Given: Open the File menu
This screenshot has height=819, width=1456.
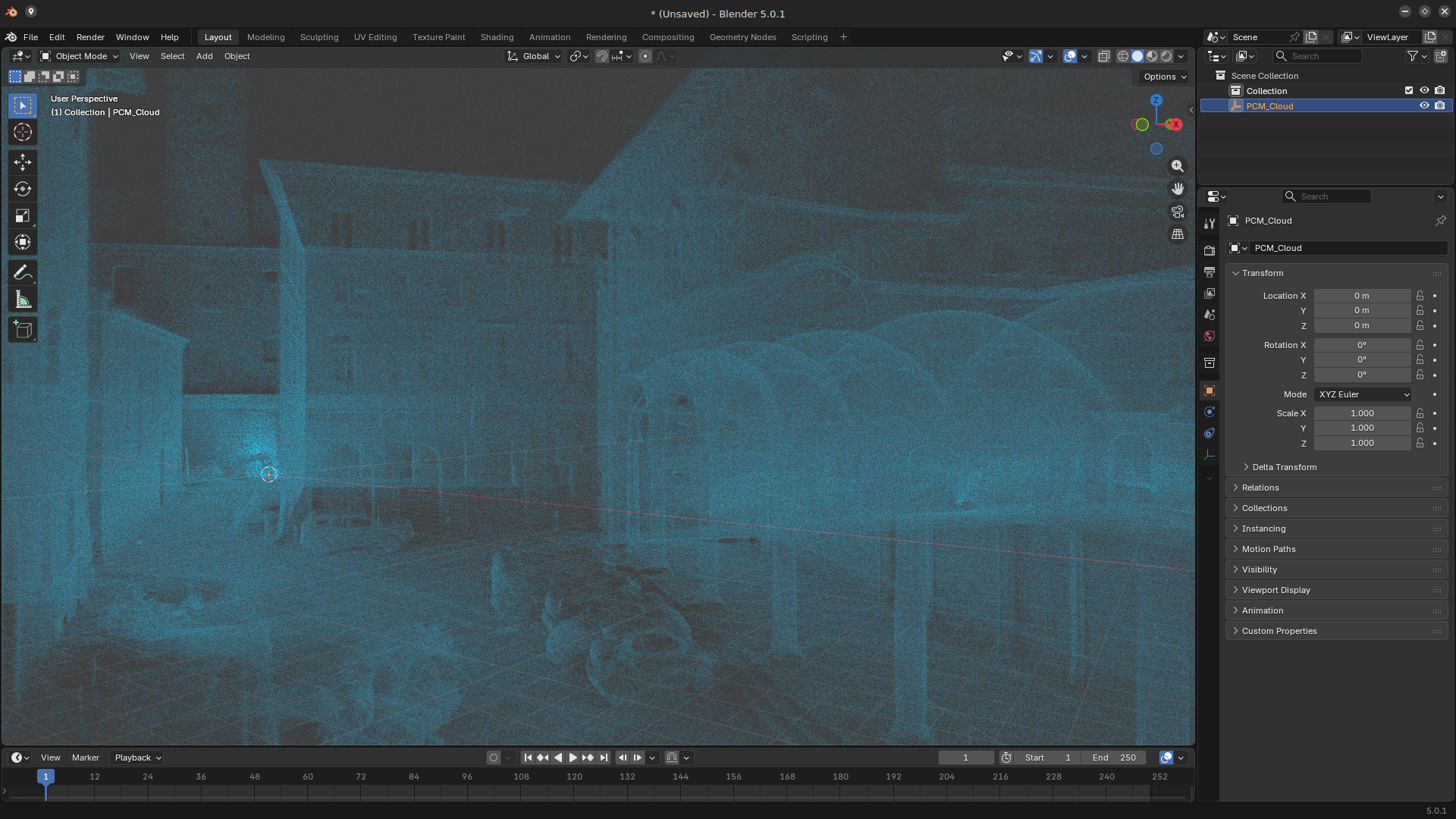Looking at the screenshot, I should [x=30, y=37].
